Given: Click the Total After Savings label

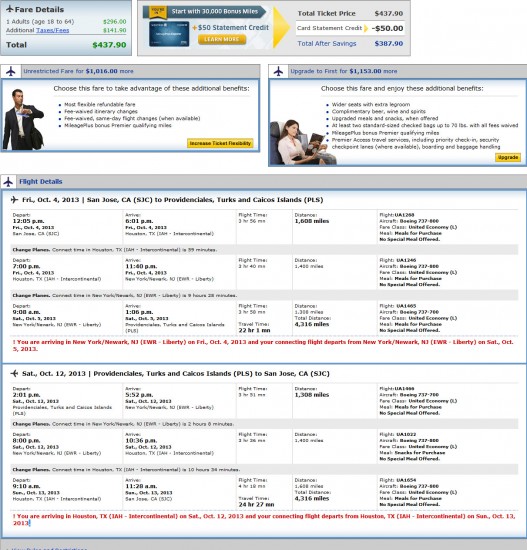Looking at the screenshot, I should coord(327,43).
